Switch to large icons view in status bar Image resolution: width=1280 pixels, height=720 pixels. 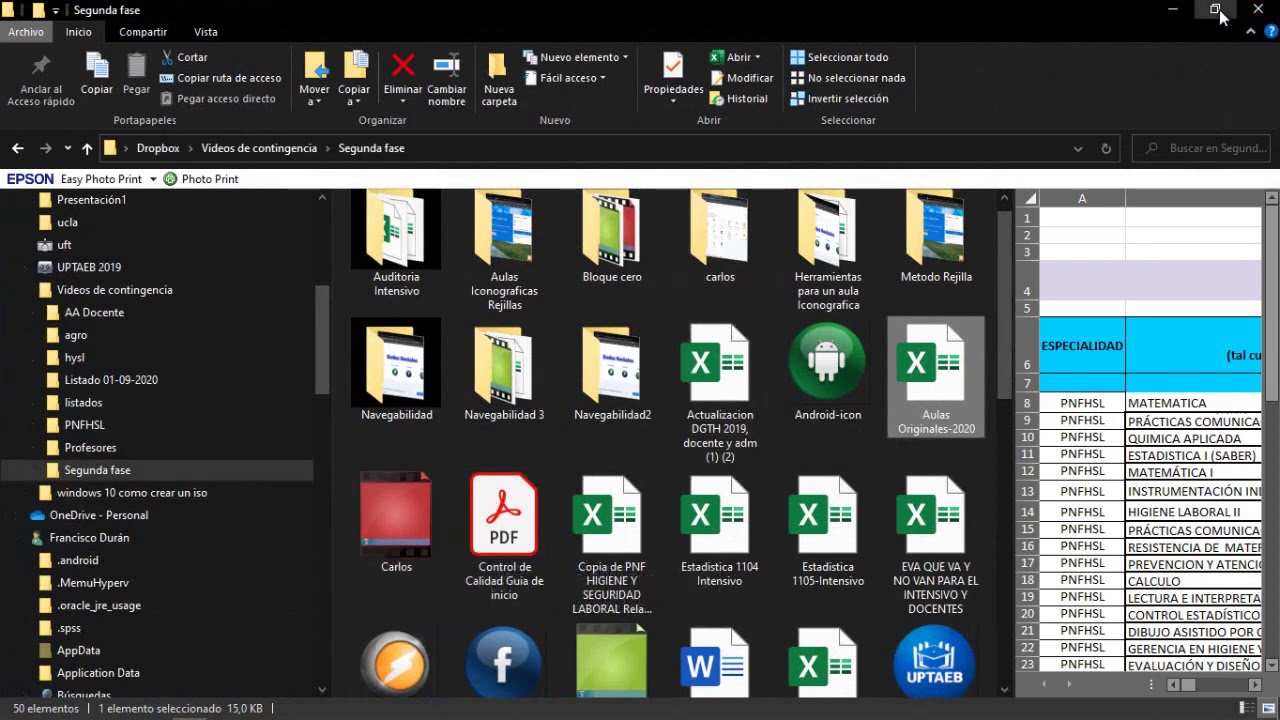pyautogui.click(x=1268, y=708)
